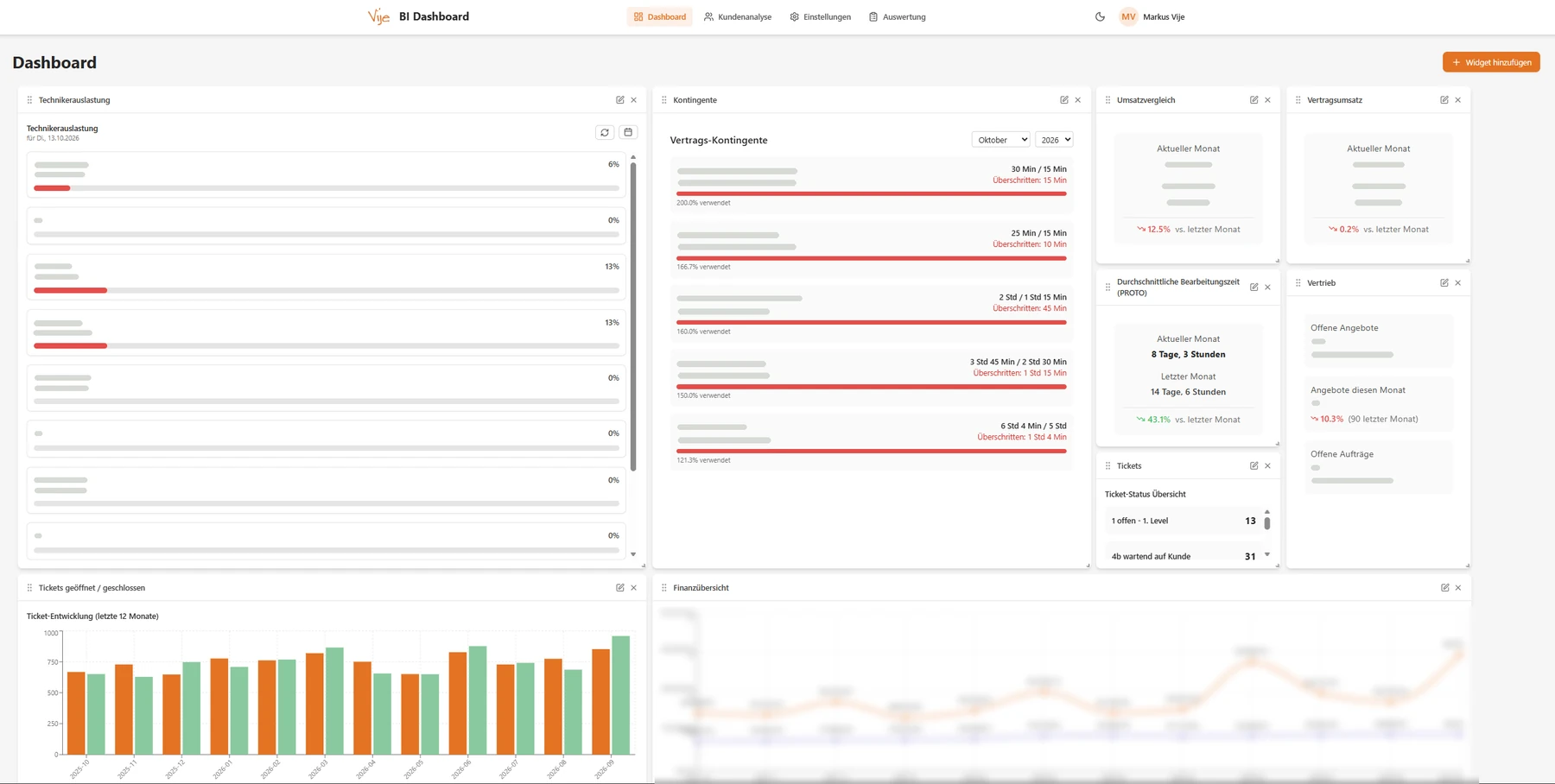The width and height of the screenshot is (1555, 784).
Task: Click the Technikerauslastung list scrollbar thumb
Action: 633,316
